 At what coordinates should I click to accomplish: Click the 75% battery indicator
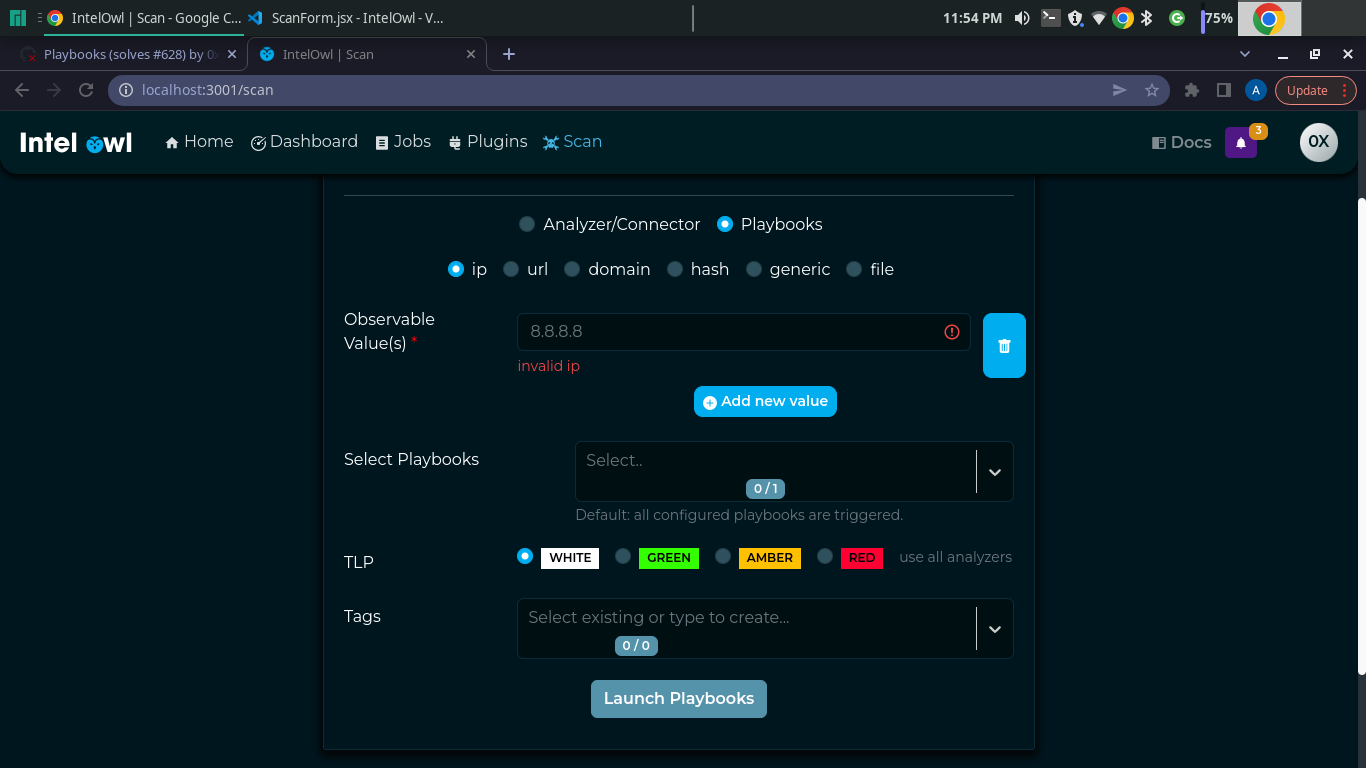1218,18
